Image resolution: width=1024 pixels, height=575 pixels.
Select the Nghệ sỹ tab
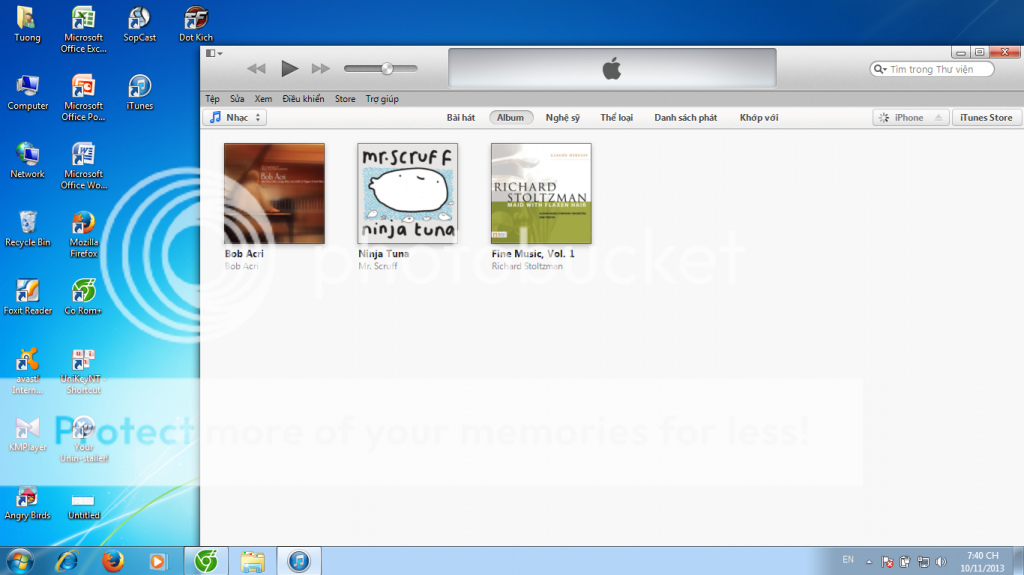pyautogui.click(x=562, y=118)
